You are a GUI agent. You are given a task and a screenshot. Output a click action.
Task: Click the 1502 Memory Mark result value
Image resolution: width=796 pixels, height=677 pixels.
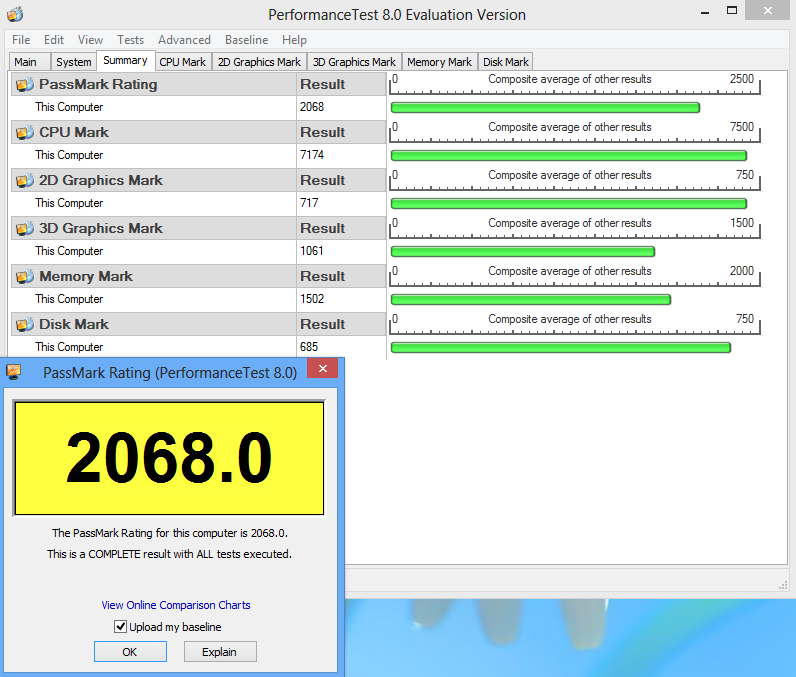click(x=312, y=299)
